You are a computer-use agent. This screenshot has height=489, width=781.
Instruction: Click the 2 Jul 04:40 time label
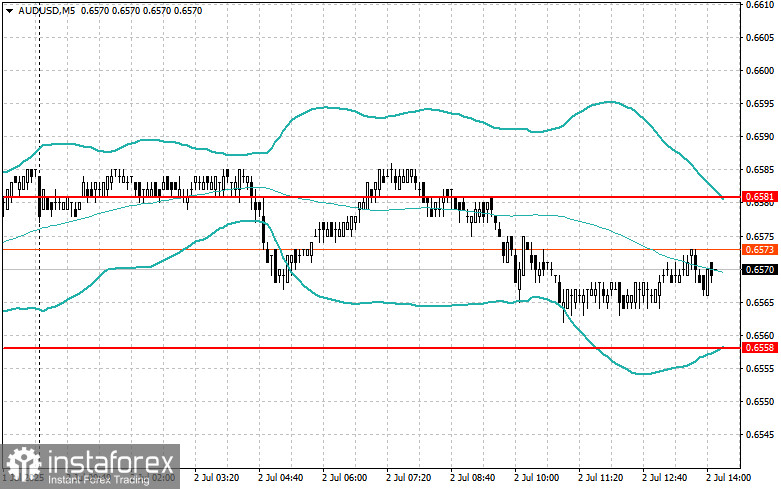click(280, 478)
